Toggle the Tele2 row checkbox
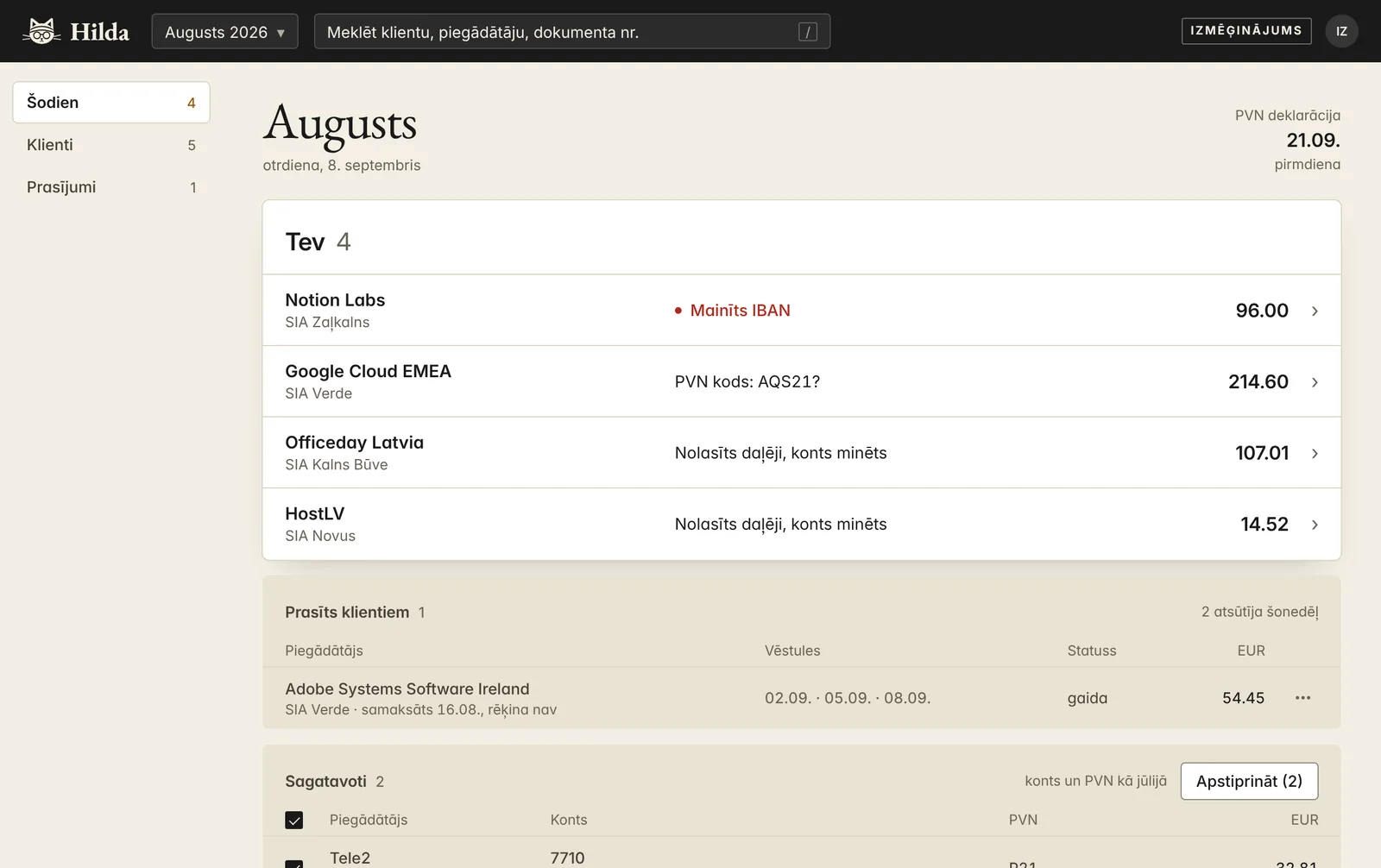1381x868 pixels. pyautogui.click(x=294, y=863)
